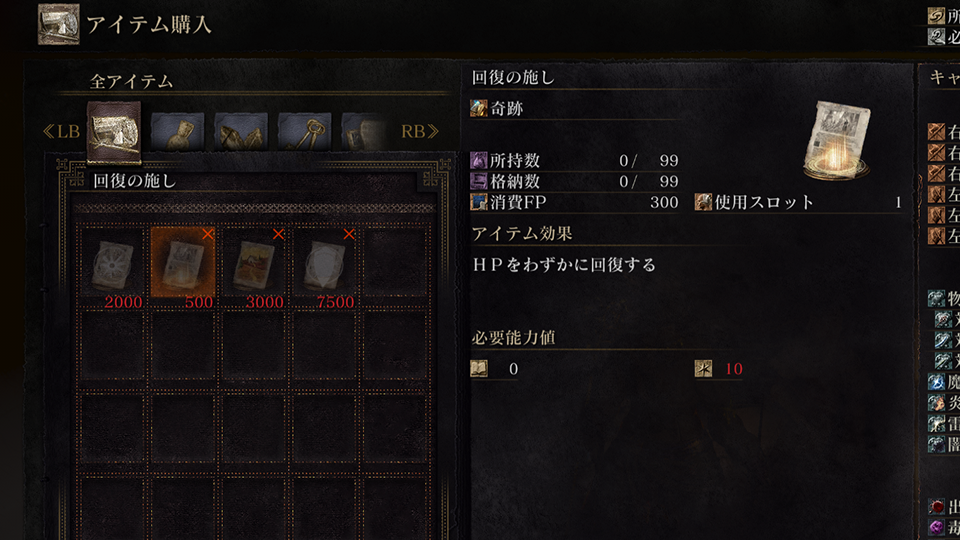The height and width of the screenshot is (540, 960).
Task: Click the 所持数 held count icon
Action: 478,160
